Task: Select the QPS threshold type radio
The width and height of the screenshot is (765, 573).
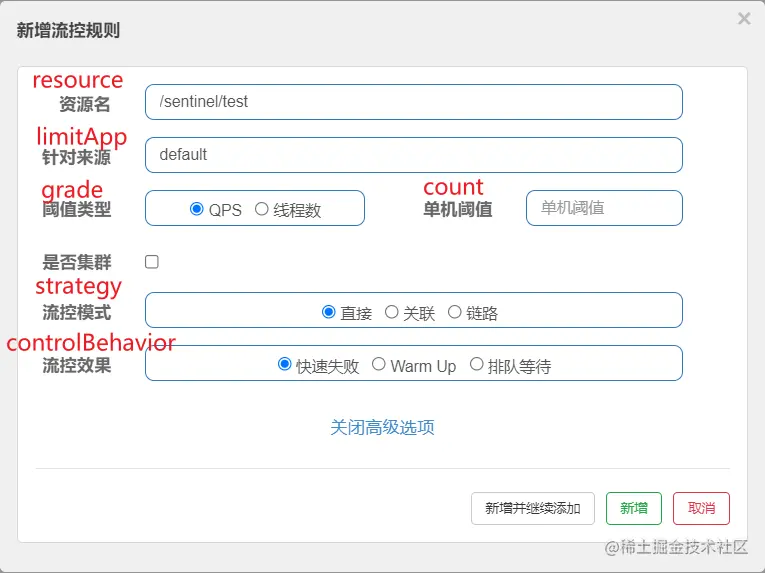Action: coord(197,209)
